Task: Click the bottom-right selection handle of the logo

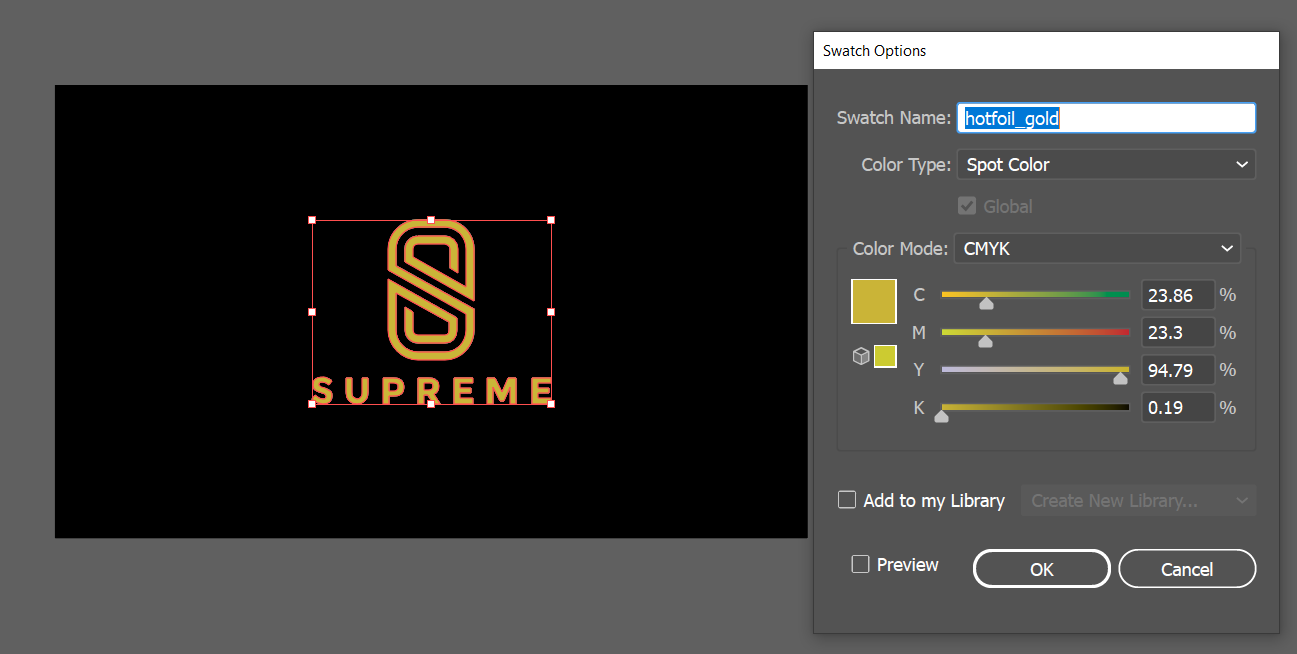Action: [x=551, y=404]
